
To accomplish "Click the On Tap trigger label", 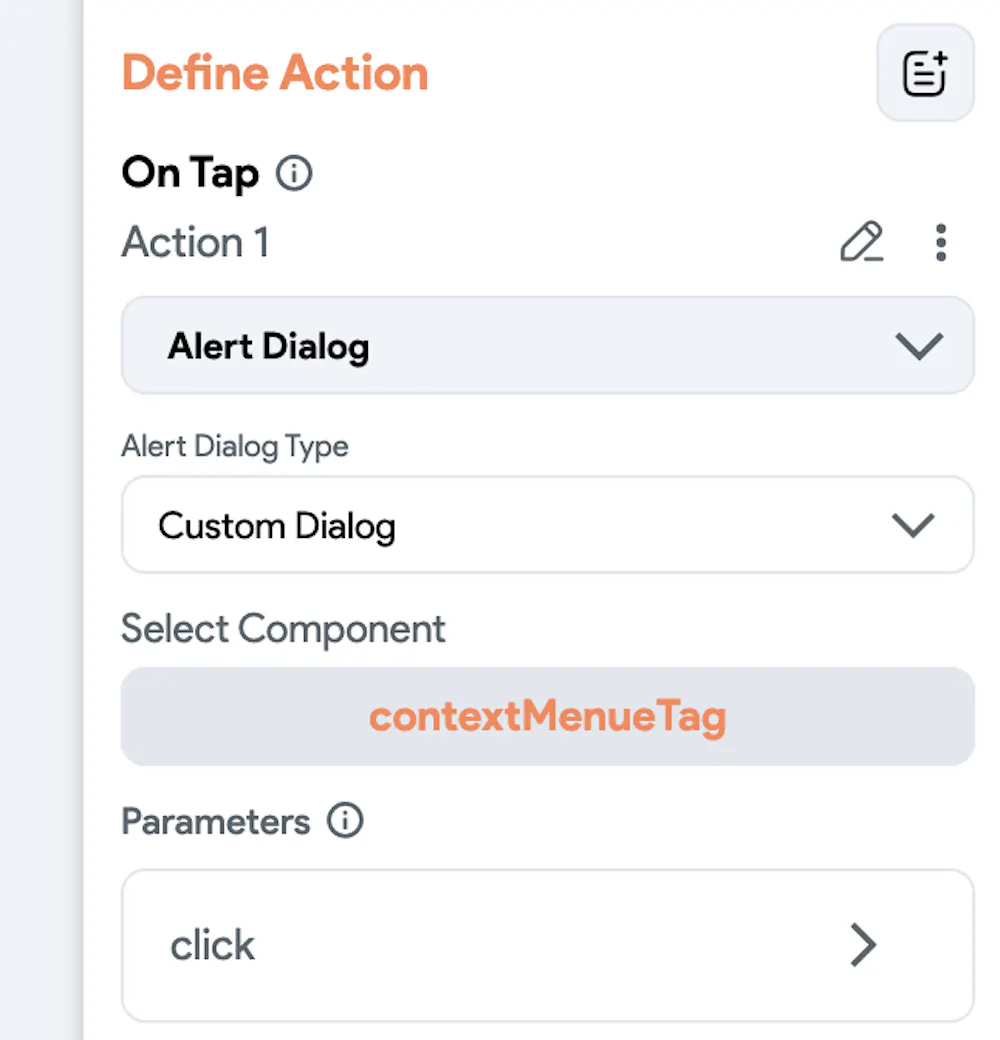I will coord(190,173).
